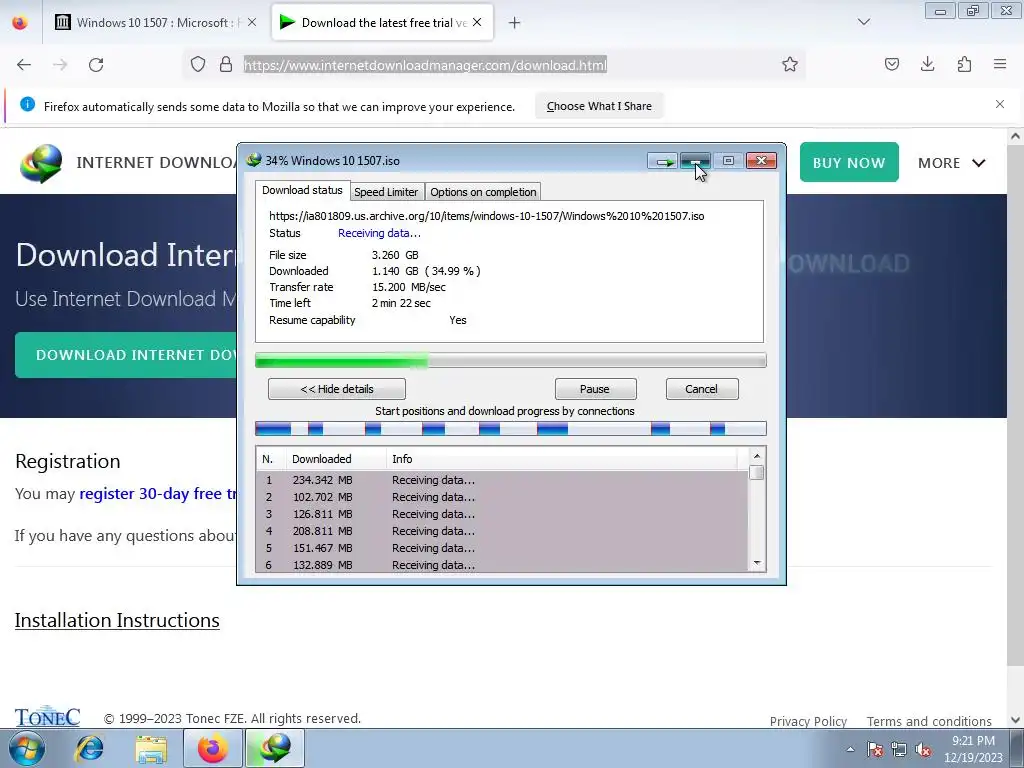Open a new browser tab
The width and height of the screenshot is (1024, 768).
[515, 23]
